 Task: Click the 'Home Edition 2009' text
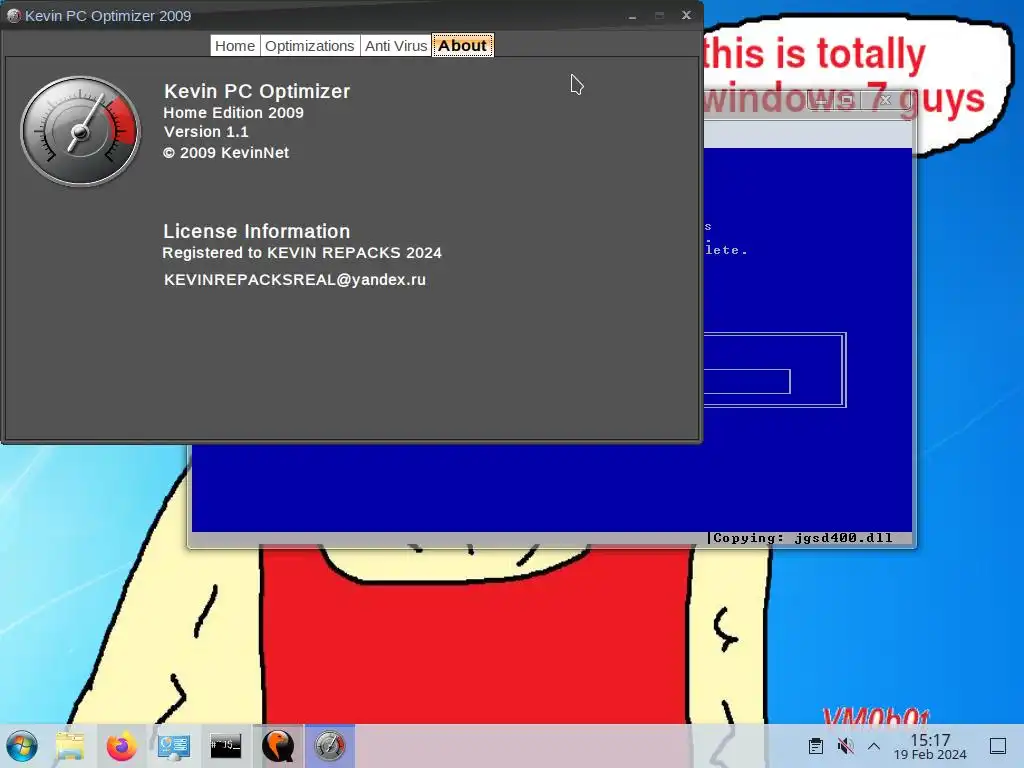click(233, 112)
